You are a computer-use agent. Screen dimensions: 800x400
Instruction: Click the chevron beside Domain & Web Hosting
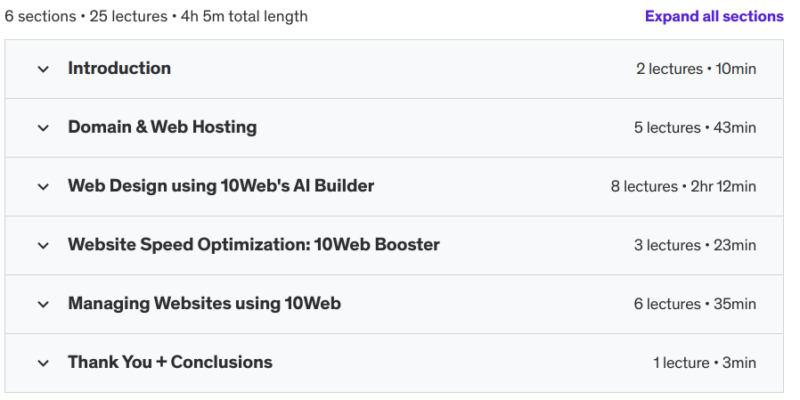pyautogui.click(x=43, y=128)
